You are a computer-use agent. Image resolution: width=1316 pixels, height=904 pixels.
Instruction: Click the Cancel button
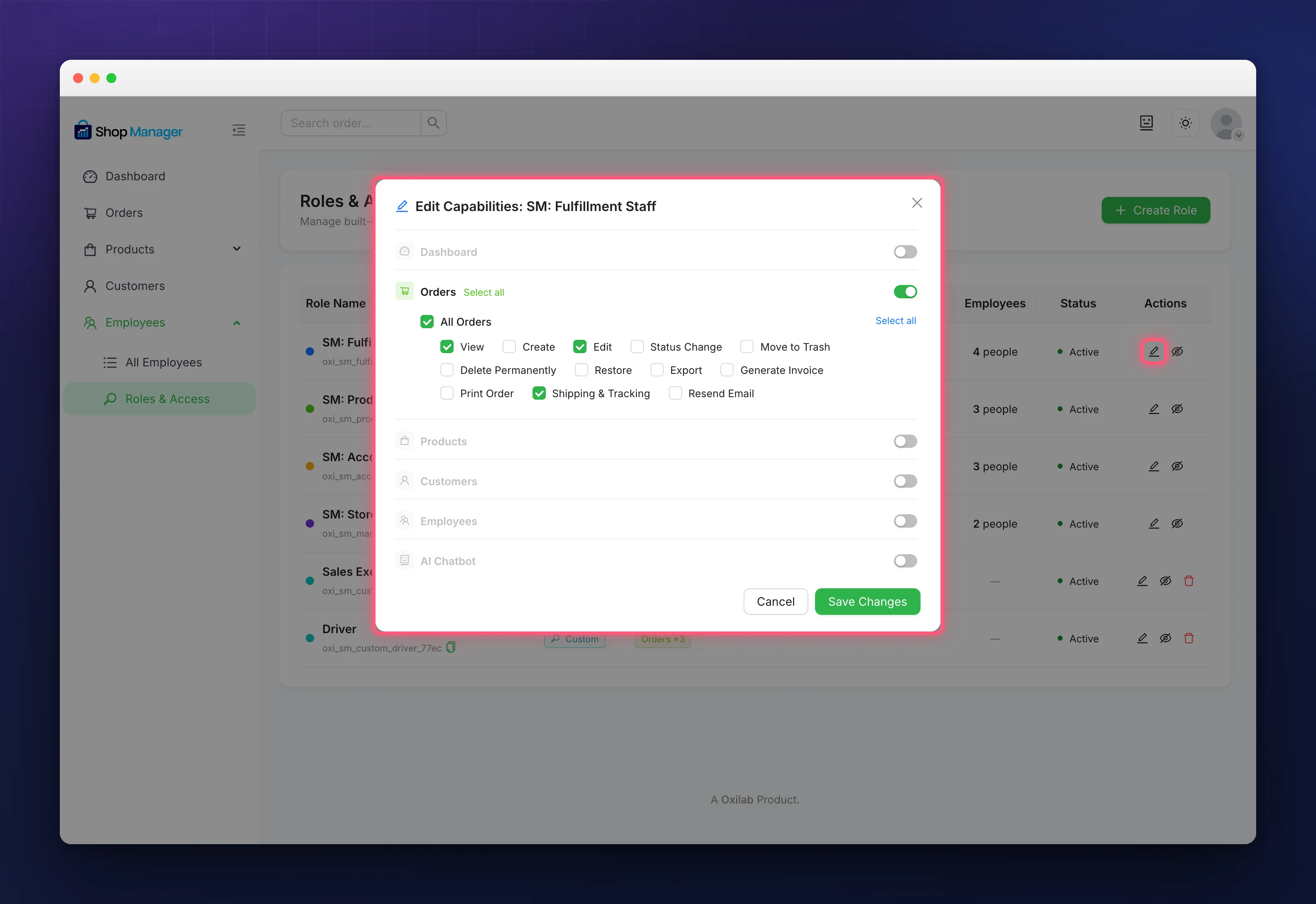click(x=775, y=602)
